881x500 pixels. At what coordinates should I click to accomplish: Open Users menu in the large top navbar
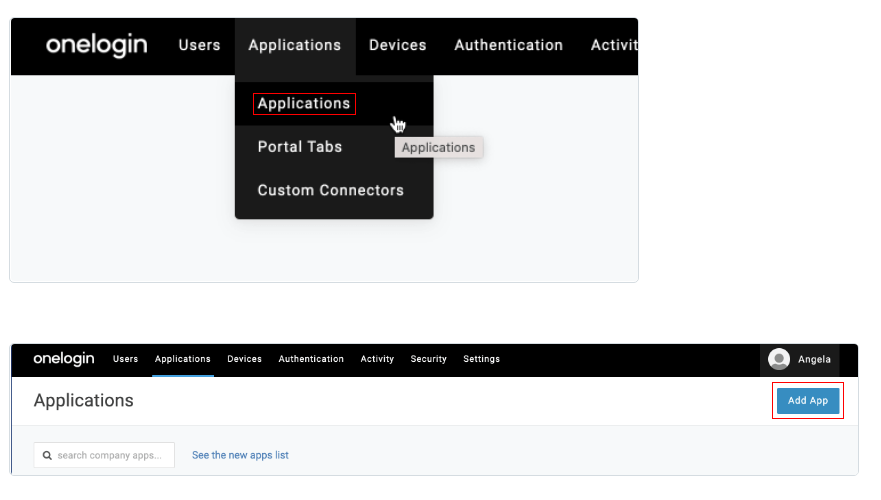point(199,45)
